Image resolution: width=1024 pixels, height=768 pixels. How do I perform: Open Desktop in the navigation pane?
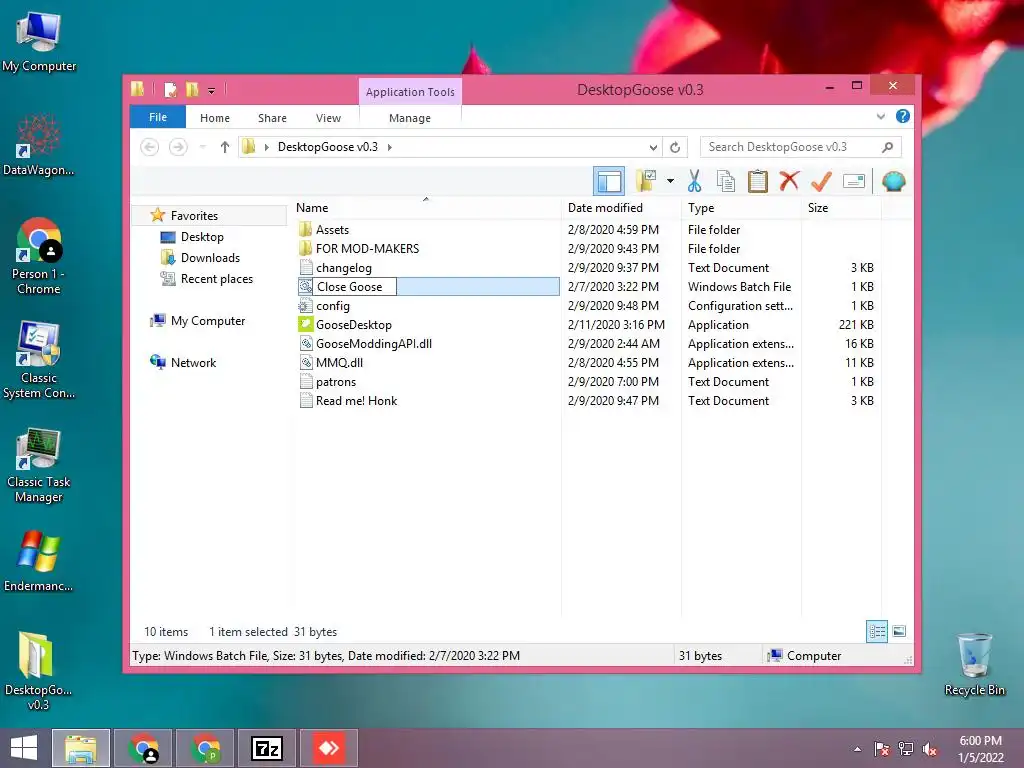[x=202, y=236]
